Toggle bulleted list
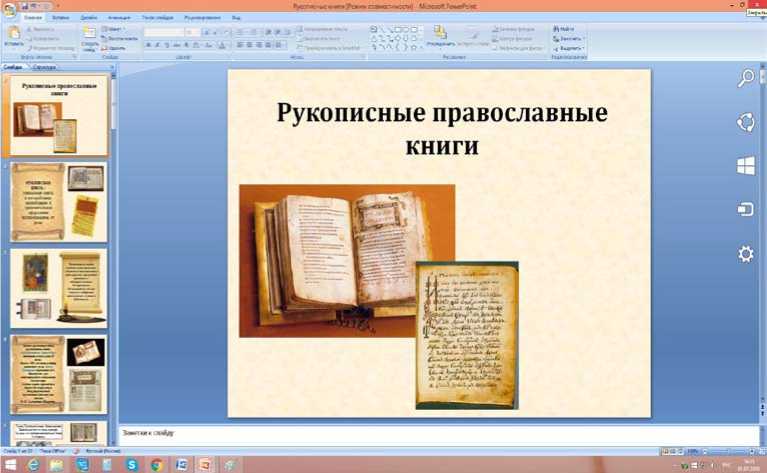Screen dimensions: 767x473 pos(240,32)
